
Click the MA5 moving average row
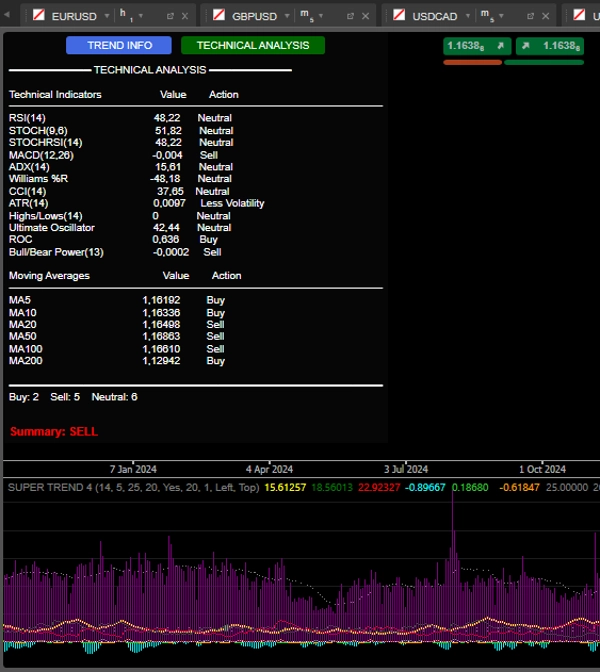coord(117,300)
